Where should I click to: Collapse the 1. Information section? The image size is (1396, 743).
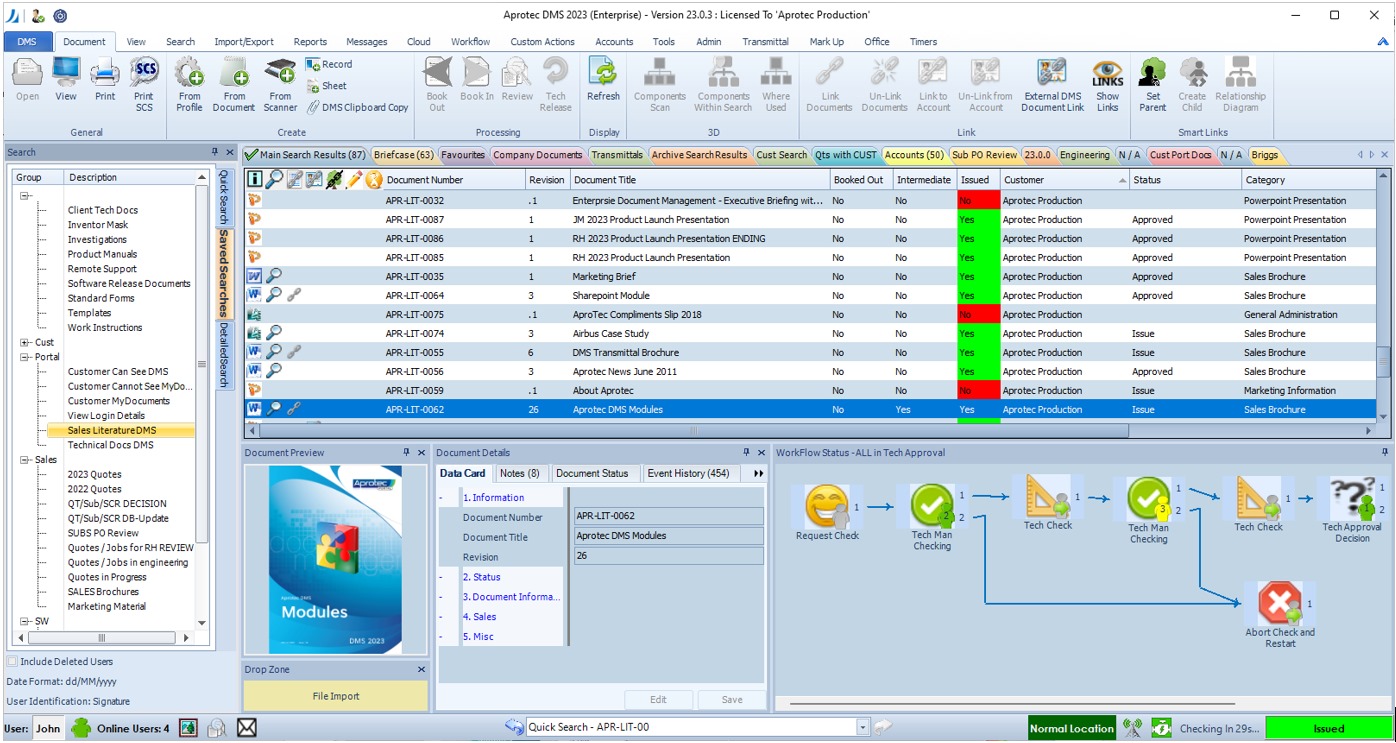(442, 498)
